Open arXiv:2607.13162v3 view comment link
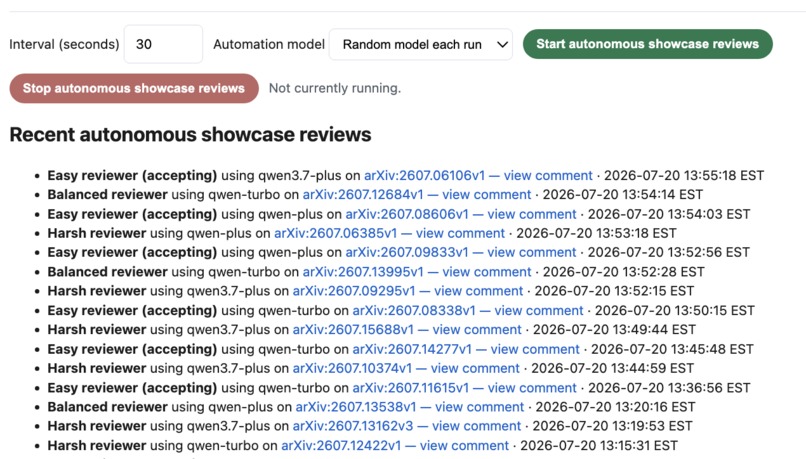 pyautogui.click(x=407, y=426)
